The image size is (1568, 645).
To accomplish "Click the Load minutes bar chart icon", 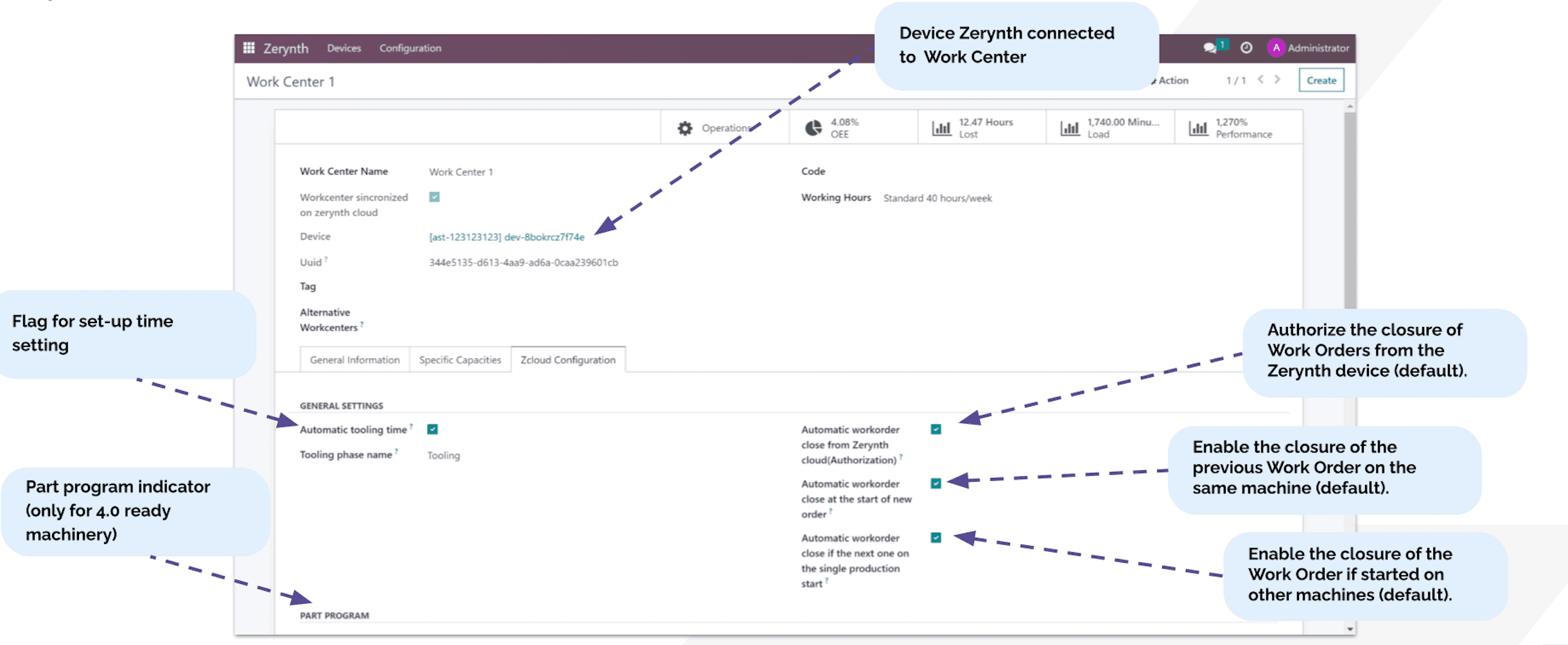I will 1070,127.
